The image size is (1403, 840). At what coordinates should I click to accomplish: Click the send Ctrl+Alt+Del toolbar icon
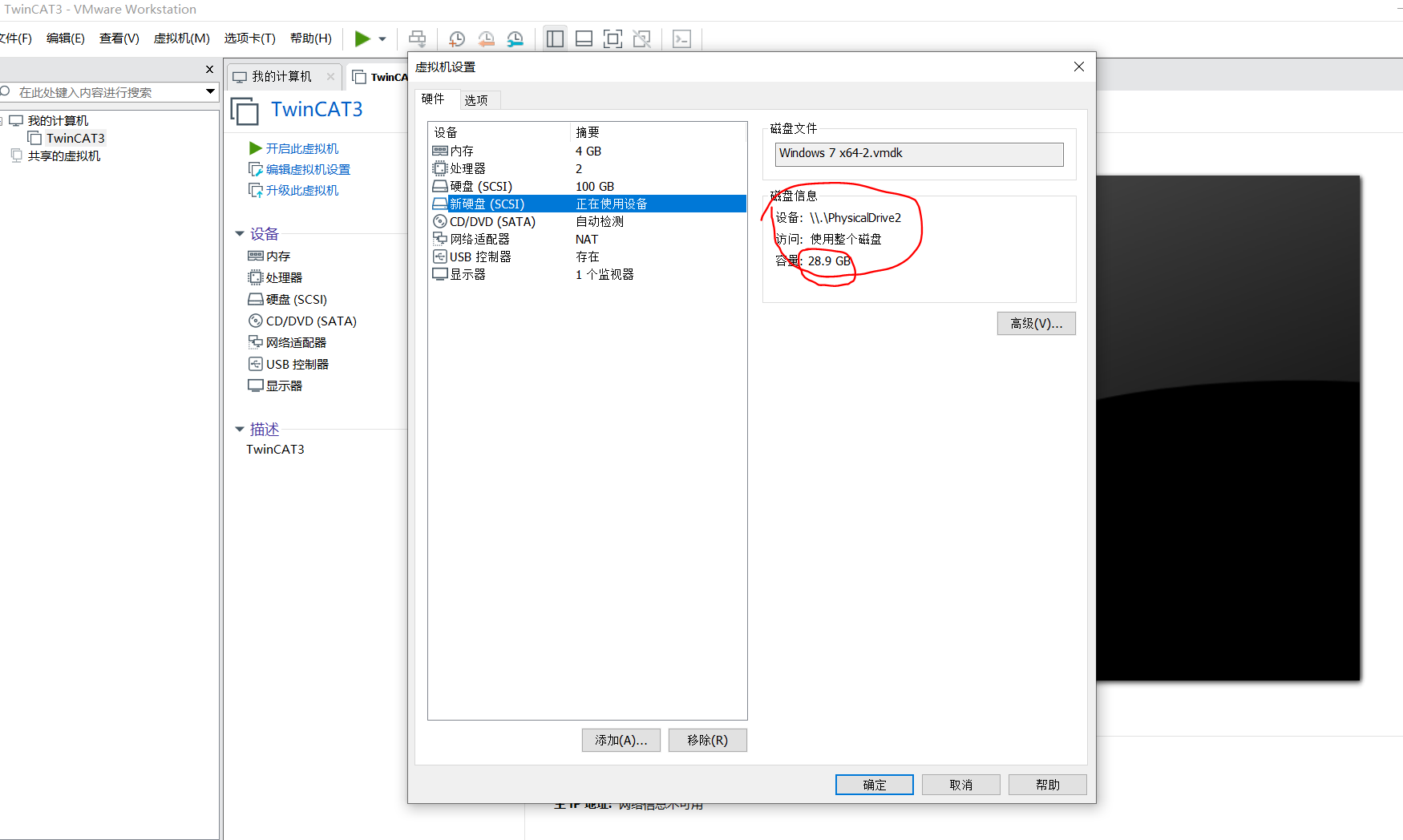(x=418, y=38)
